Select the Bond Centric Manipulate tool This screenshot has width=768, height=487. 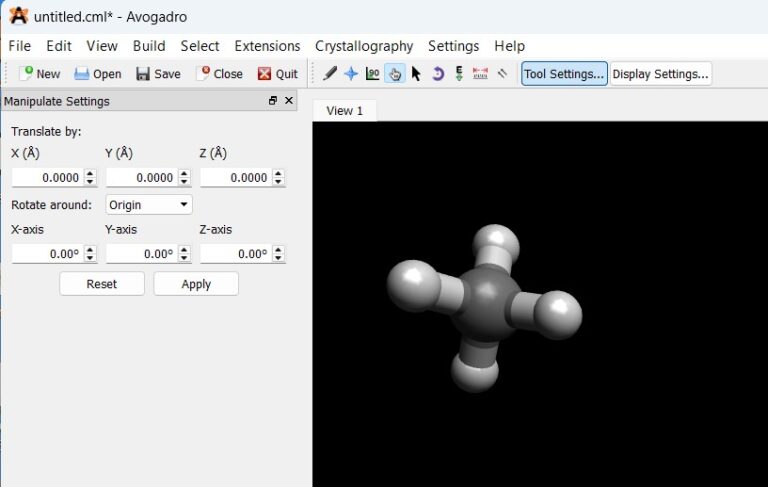tap(373, 73)
